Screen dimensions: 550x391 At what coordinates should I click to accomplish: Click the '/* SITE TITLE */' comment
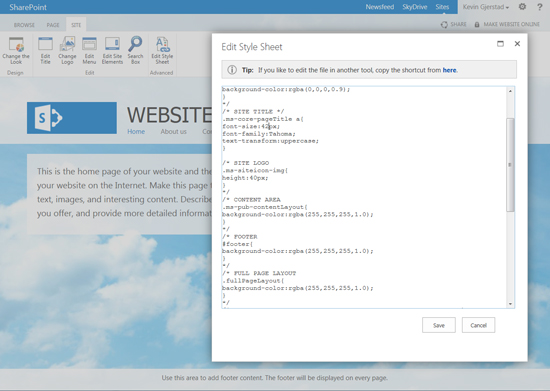(x=253, y=112)
